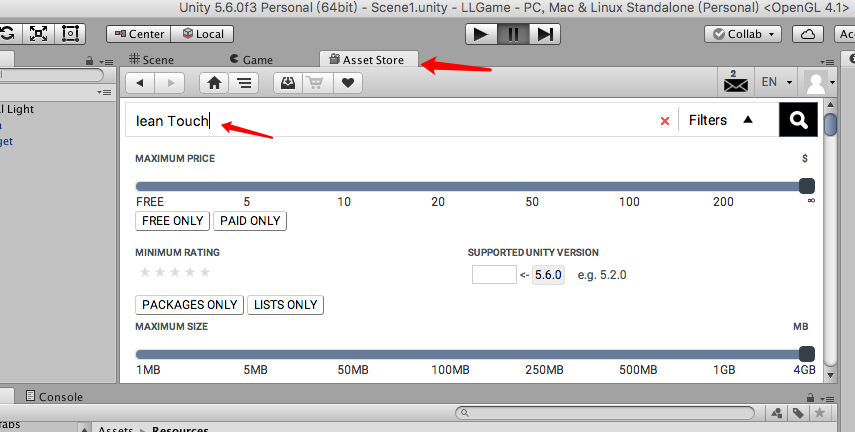Open the bottom panel options menu
The image size is (855, 432).
coord(827,399)
